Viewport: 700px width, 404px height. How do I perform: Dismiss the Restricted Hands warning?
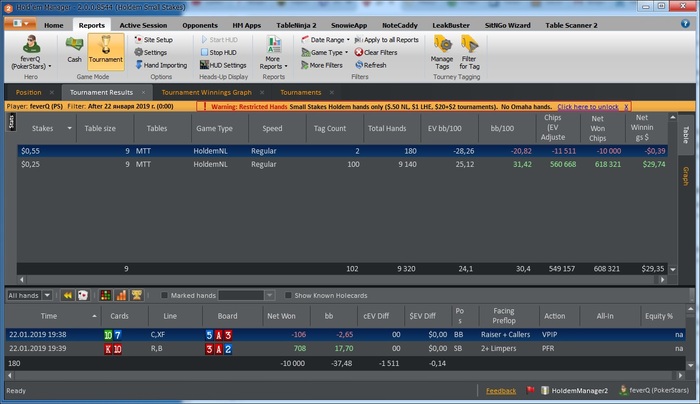pyautogui.click(x=626, y=107)
